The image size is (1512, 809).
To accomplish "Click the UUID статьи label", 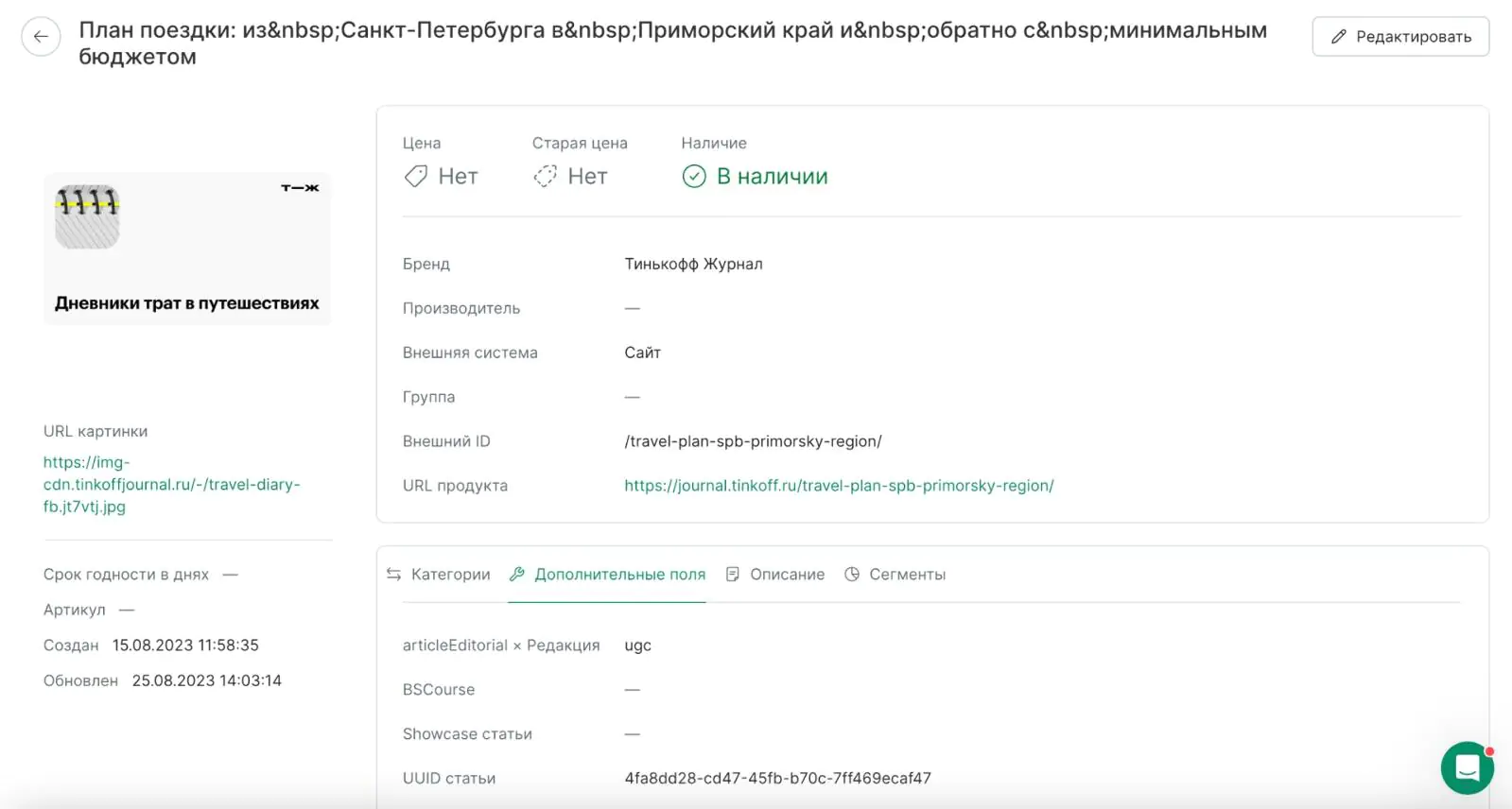I will 449,779.
